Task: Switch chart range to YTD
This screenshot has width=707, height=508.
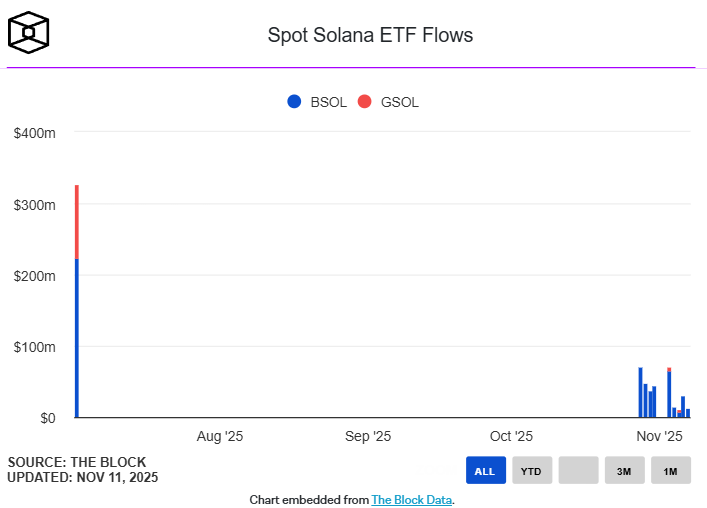Action: 531,470
